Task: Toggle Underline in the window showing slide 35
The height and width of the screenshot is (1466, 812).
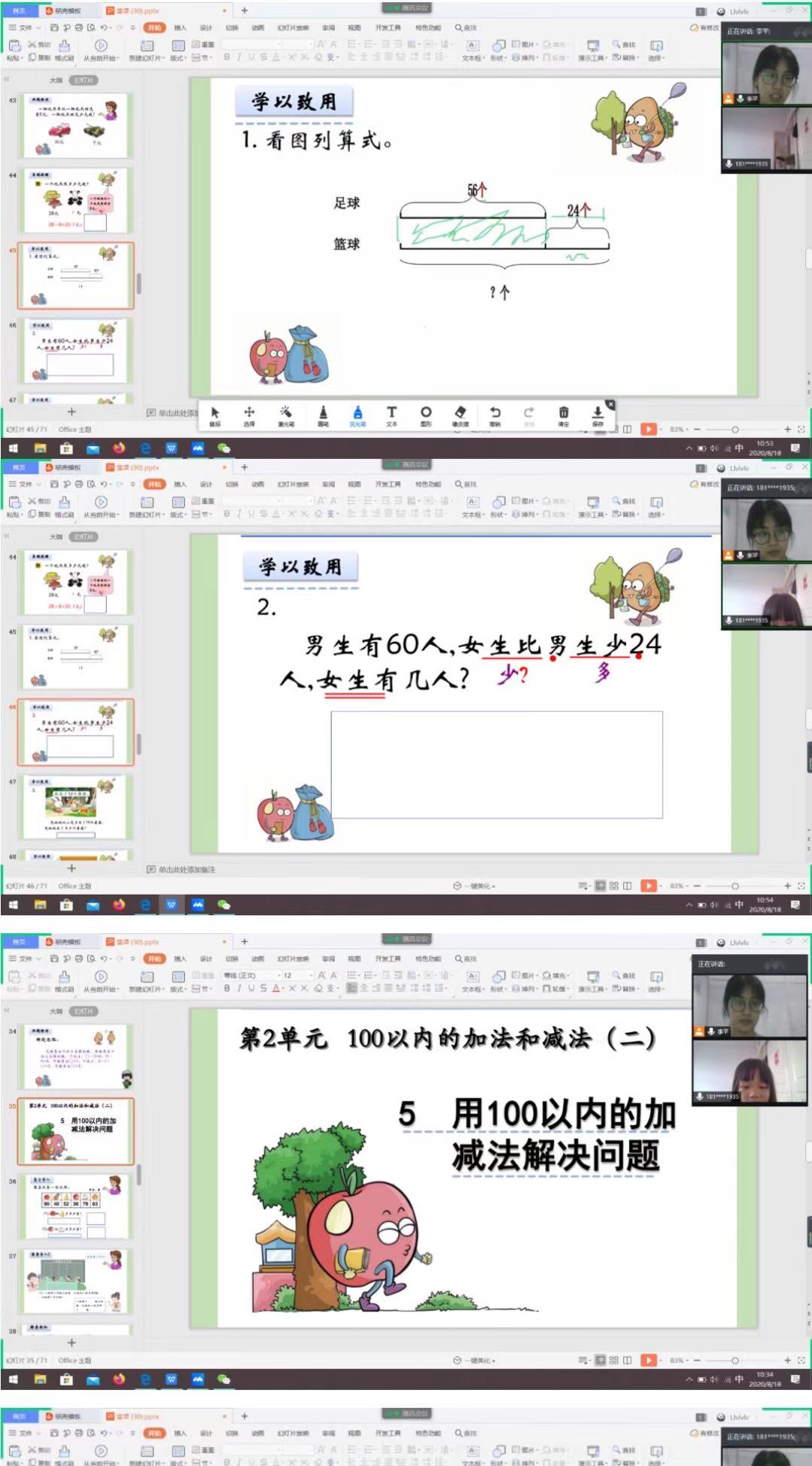Action: 251,988
